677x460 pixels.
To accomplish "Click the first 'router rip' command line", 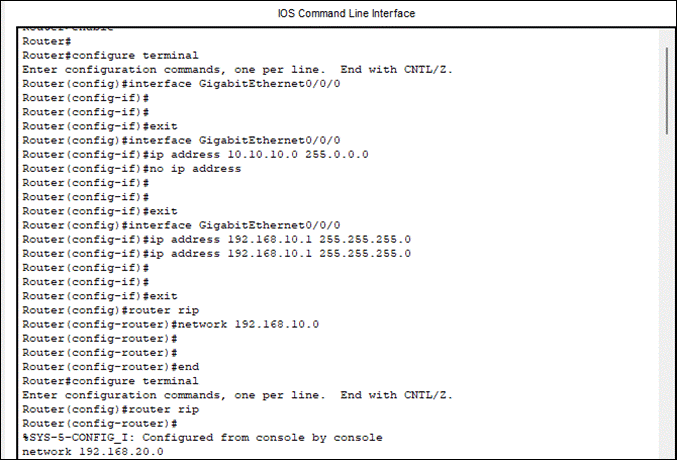I will click(111, 310).
